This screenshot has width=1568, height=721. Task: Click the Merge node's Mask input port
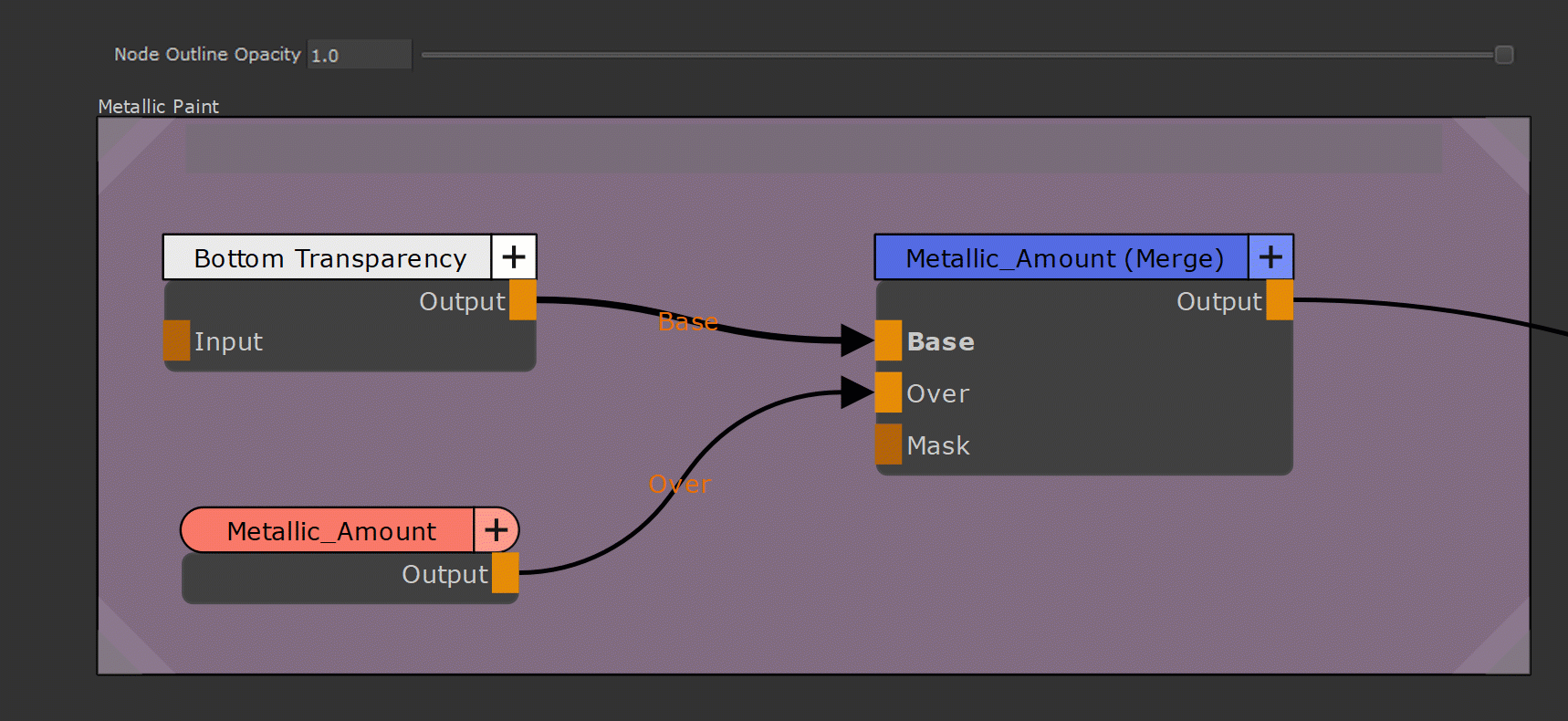[x=888, y=444]
